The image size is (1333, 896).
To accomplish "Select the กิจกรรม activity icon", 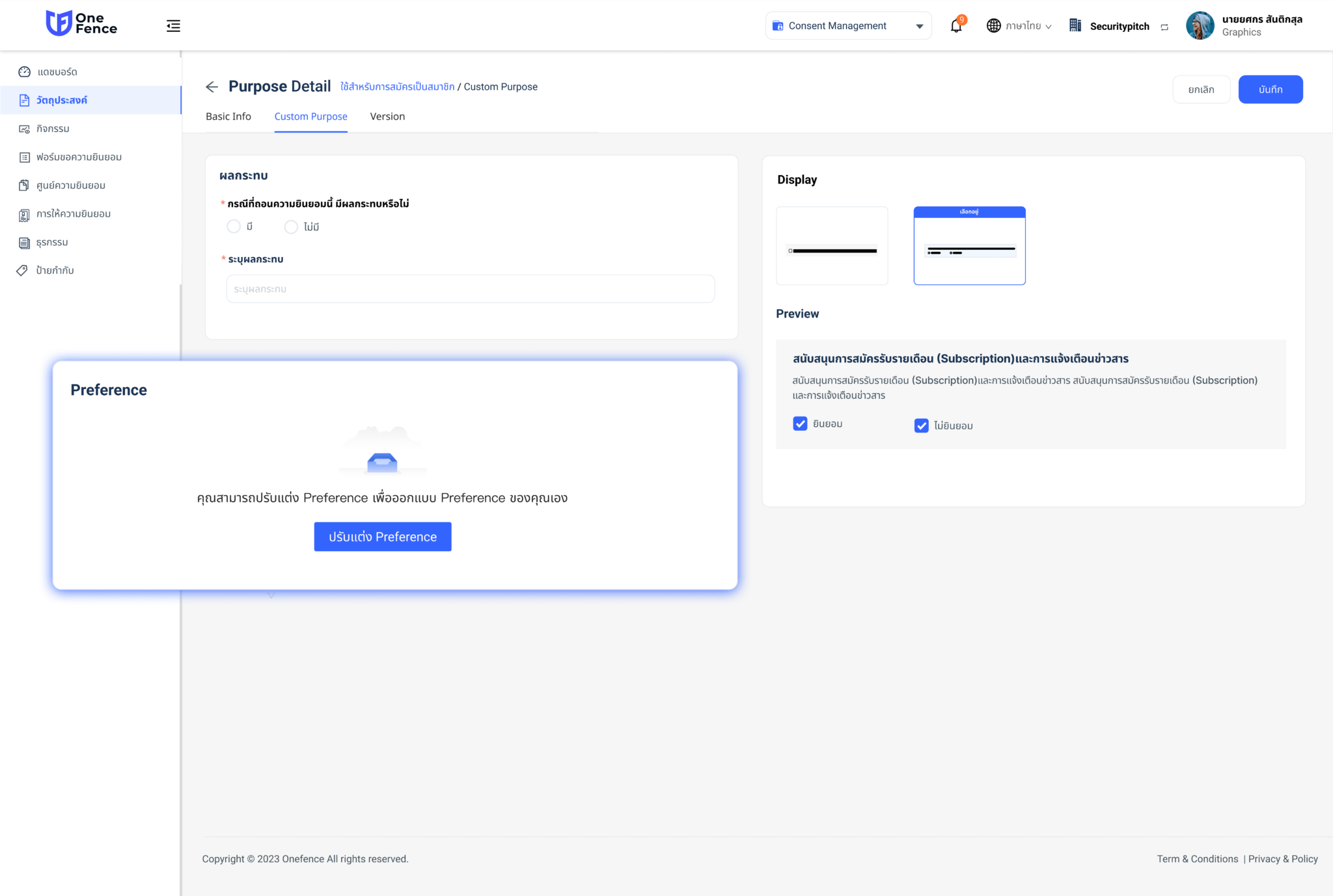I will [24, 128].
